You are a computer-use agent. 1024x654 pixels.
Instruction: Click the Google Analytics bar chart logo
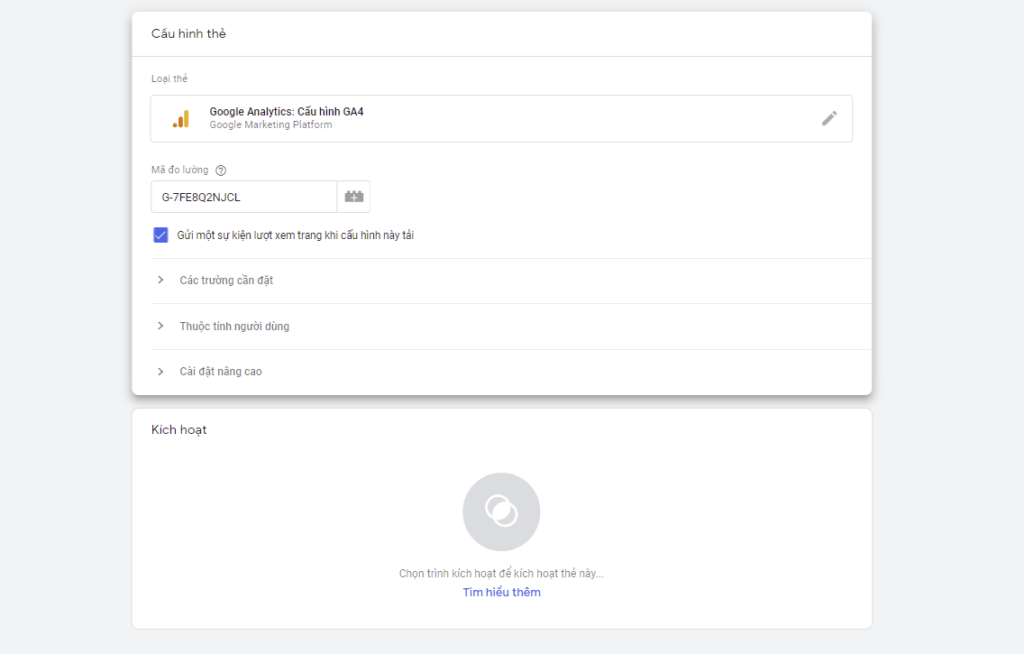[181, 119]
